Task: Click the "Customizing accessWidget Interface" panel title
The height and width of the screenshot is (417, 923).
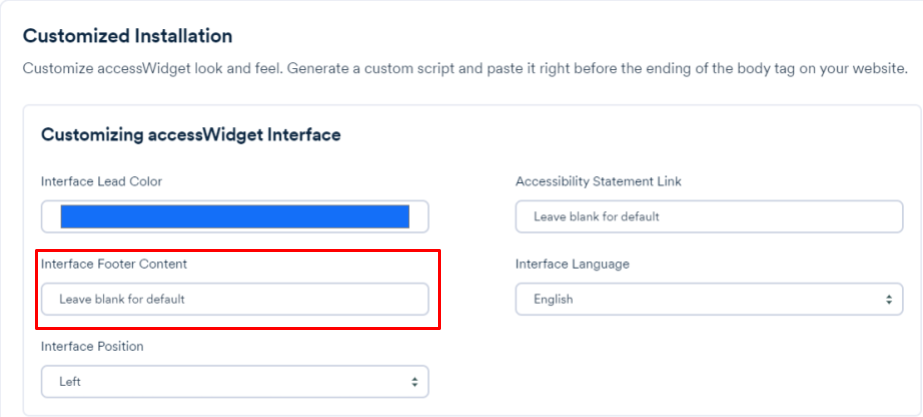Action: (190, 134)
